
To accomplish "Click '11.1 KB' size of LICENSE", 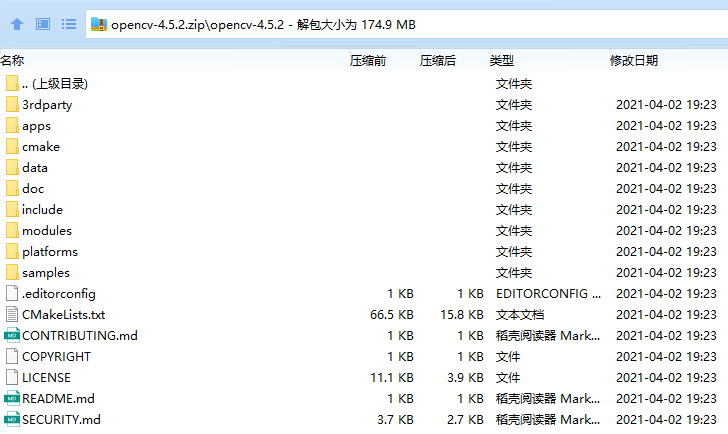I will click(391, 377).
